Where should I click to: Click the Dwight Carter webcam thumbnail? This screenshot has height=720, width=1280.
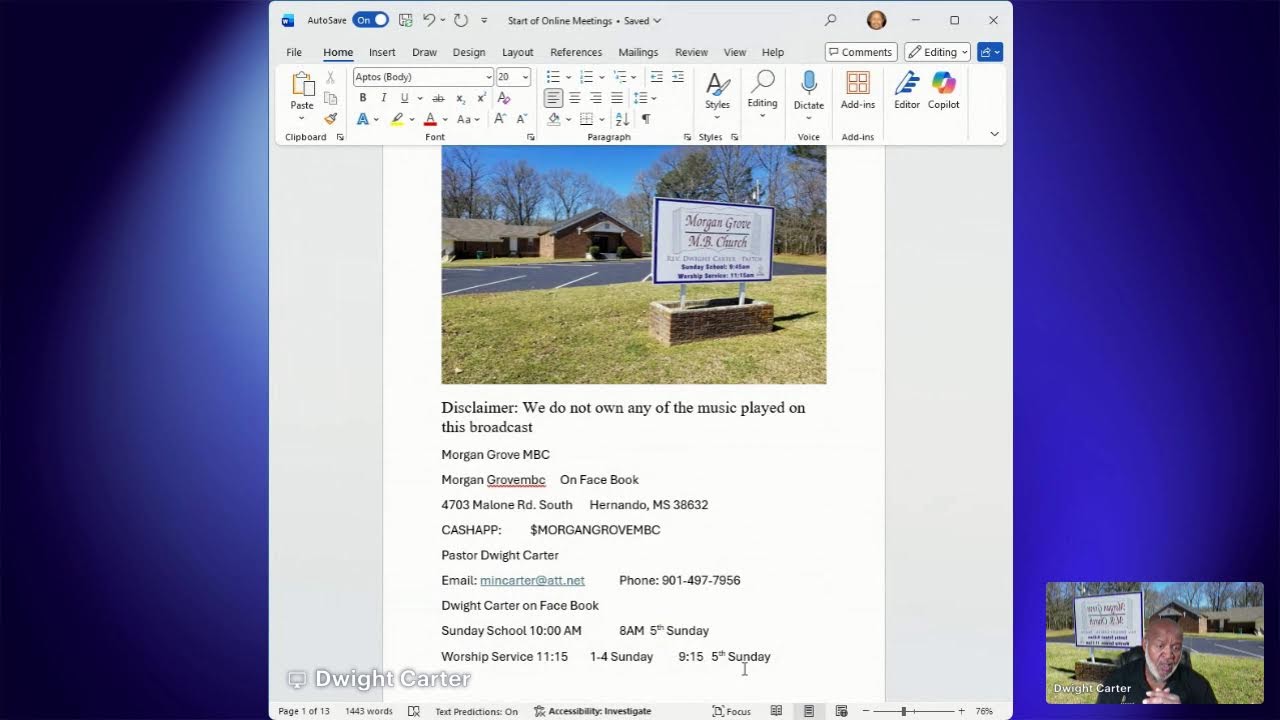pos(1154,643)
